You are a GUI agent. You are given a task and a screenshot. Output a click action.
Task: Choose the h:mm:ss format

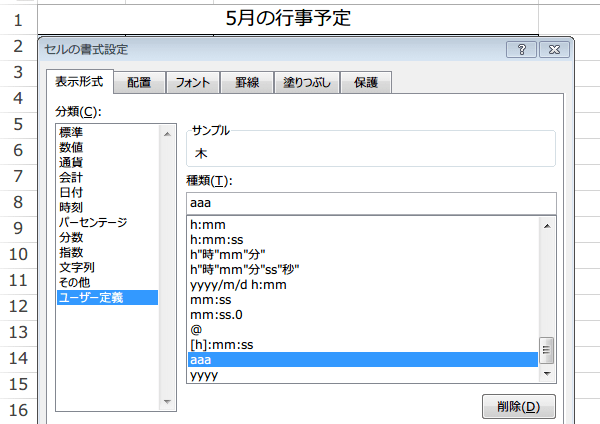tap(363, 240)
